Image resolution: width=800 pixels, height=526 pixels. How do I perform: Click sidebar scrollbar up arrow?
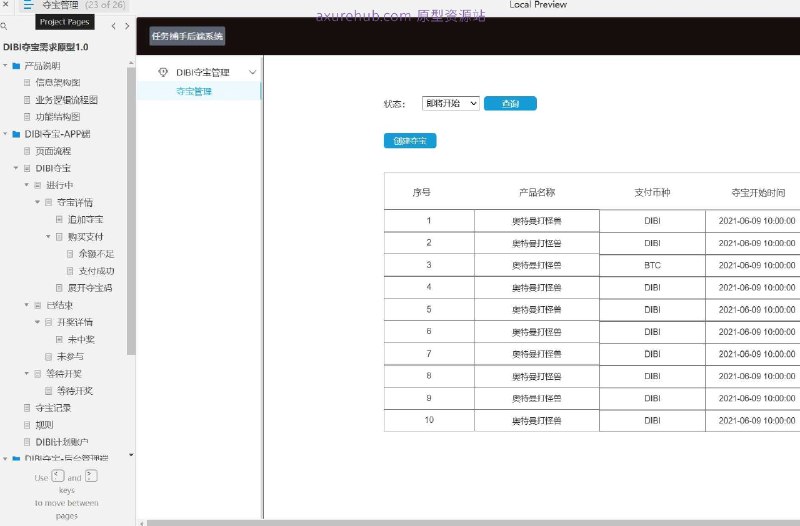131,63
